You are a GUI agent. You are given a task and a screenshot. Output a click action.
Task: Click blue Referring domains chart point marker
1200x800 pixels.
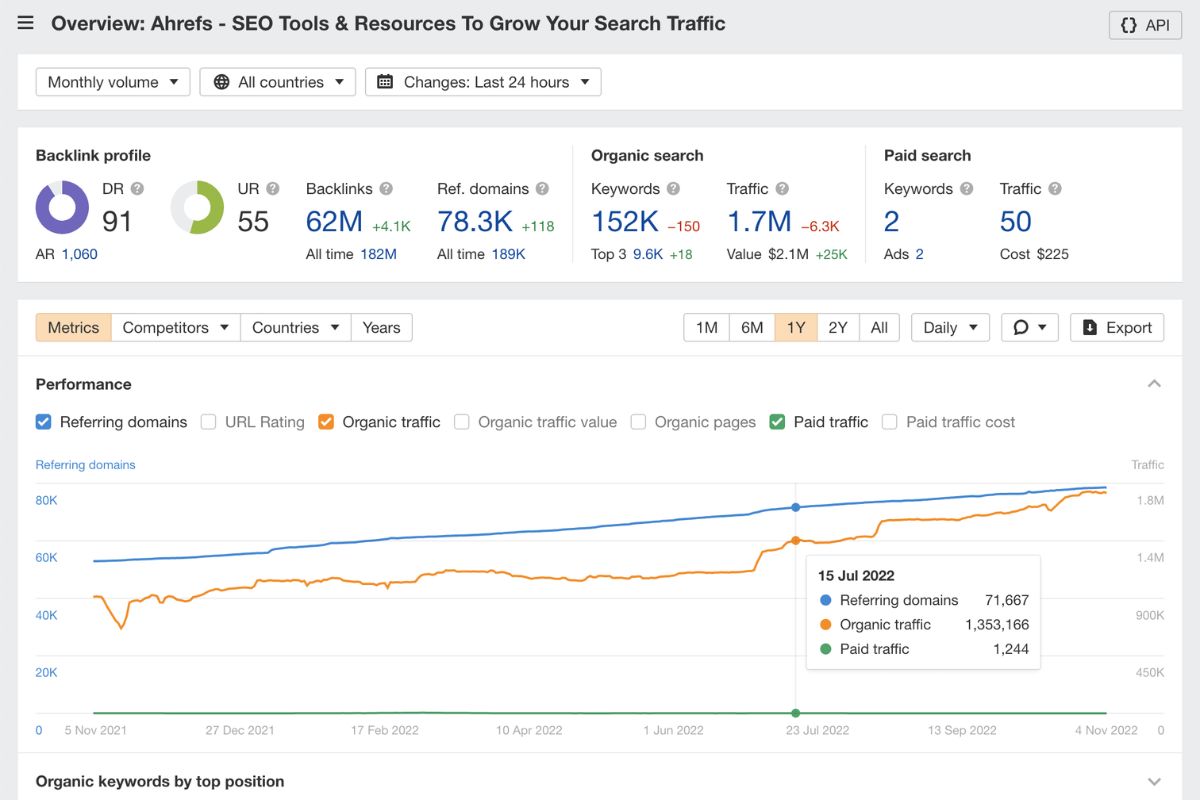pyautogui.click(x=796, y=507)
